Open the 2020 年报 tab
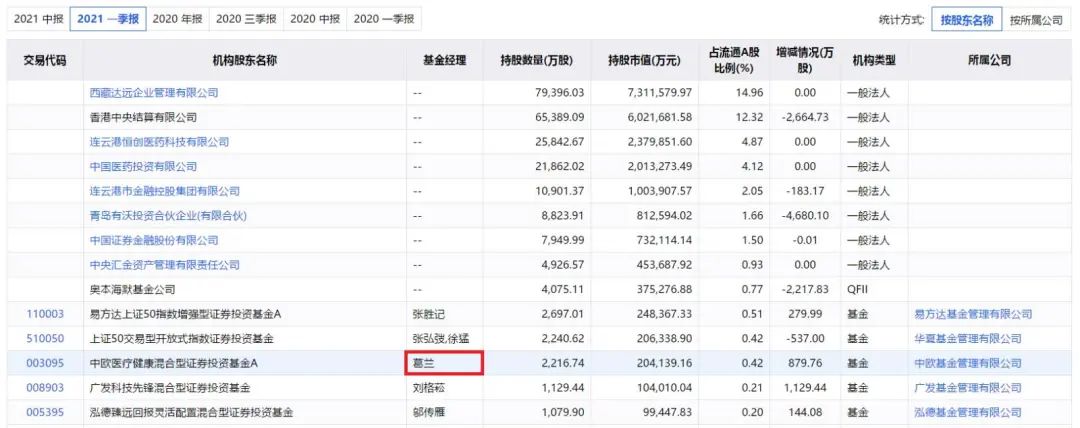 (x=178, y=19)
